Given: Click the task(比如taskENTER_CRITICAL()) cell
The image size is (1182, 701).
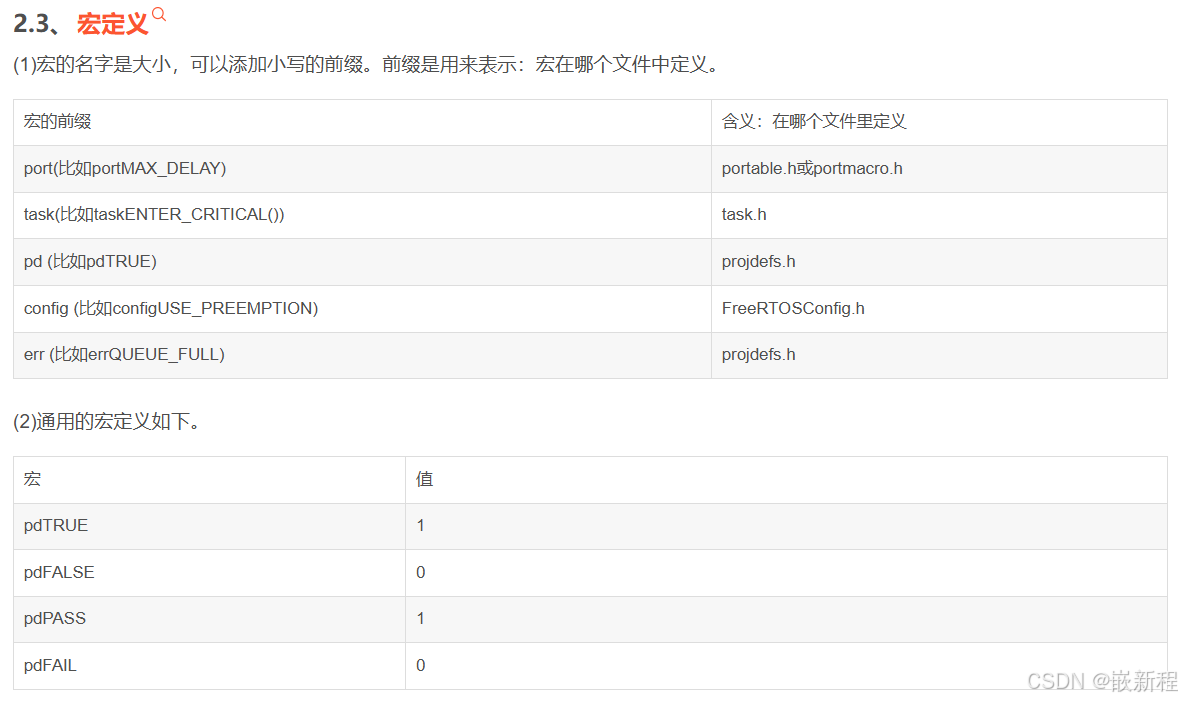Looking at the screenshot, I should coord(362,216).
